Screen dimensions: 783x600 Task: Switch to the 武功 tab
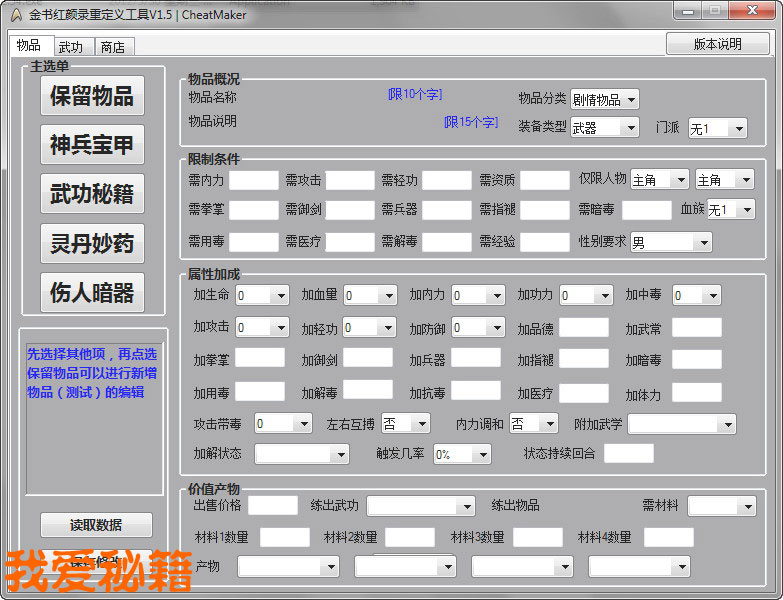point(70,47)
